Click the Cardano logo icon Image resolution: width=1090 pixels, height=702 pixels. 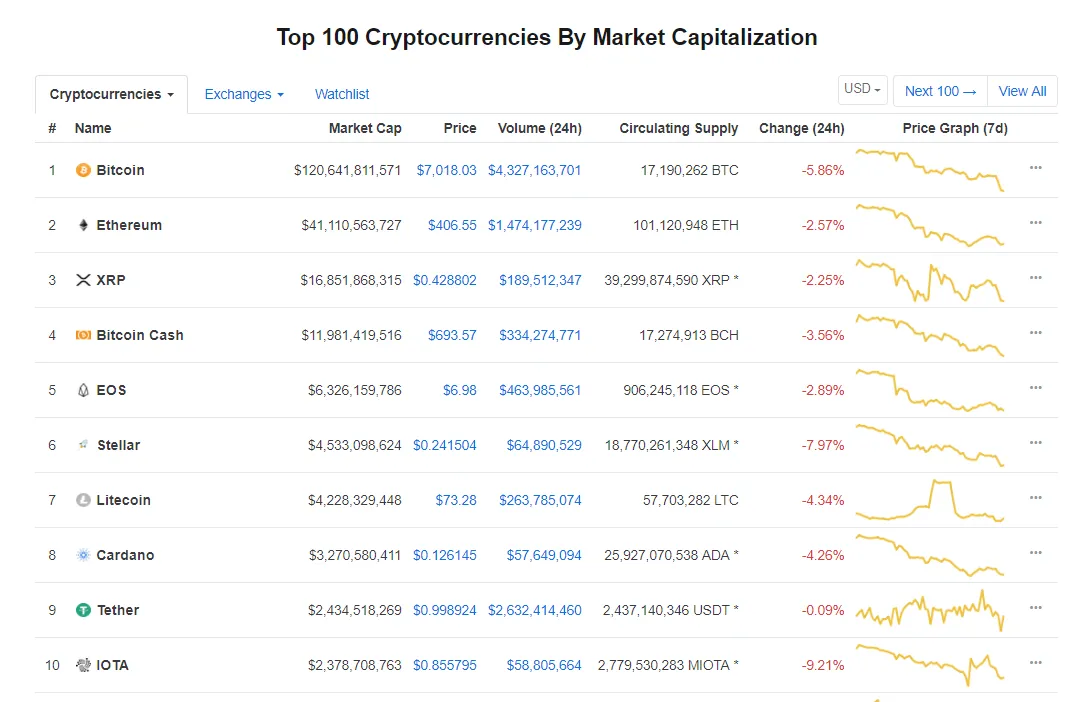[83, 555]
